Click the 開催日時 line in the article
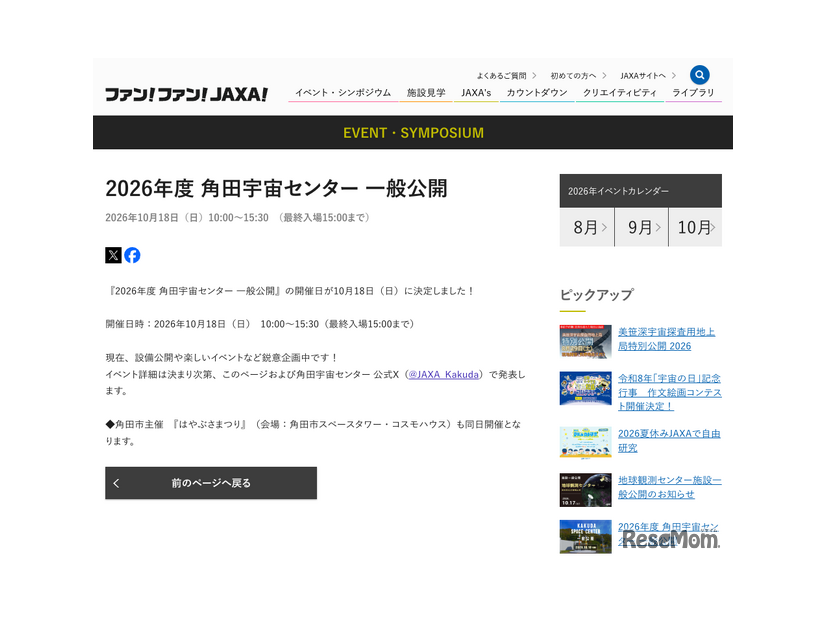826x620 pixels. pyautogui.click(x=262, y=324)
